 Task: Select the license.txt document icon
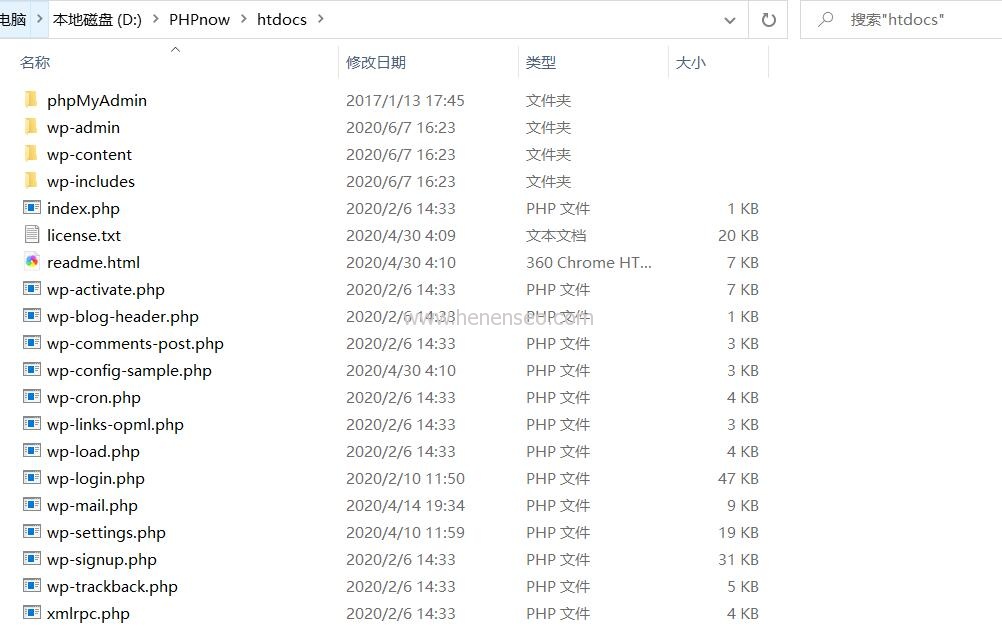pos(32,235)
